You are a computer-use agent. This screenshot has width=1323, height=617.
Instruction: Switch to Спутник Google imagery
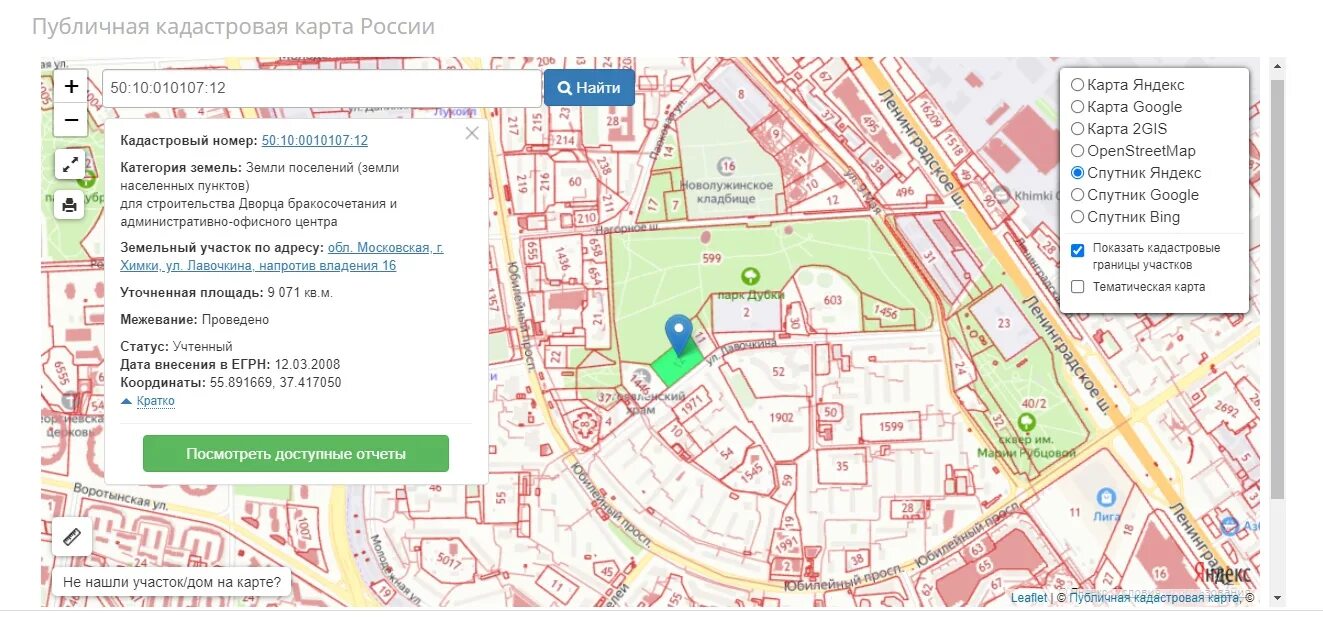click(x=1077, y=195)
